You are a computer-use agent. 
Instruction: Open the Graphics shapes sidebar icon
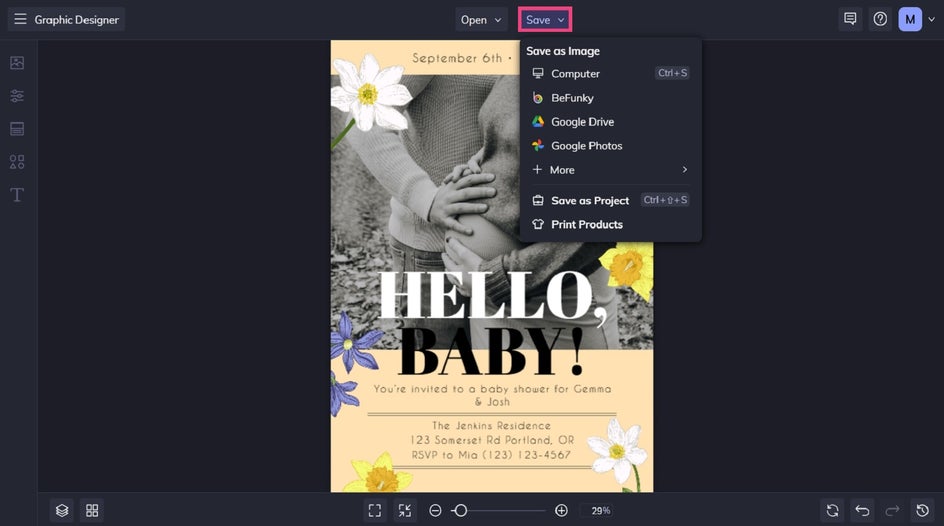tap(17, 161)
